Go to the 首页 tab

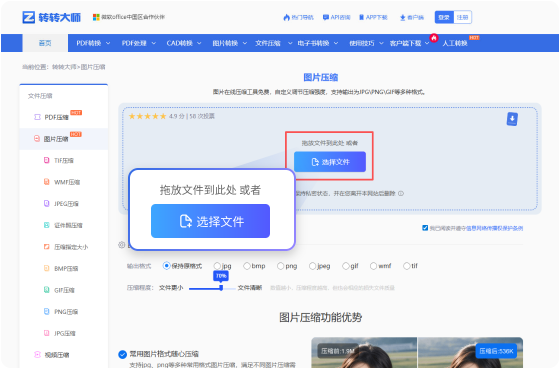45,43
